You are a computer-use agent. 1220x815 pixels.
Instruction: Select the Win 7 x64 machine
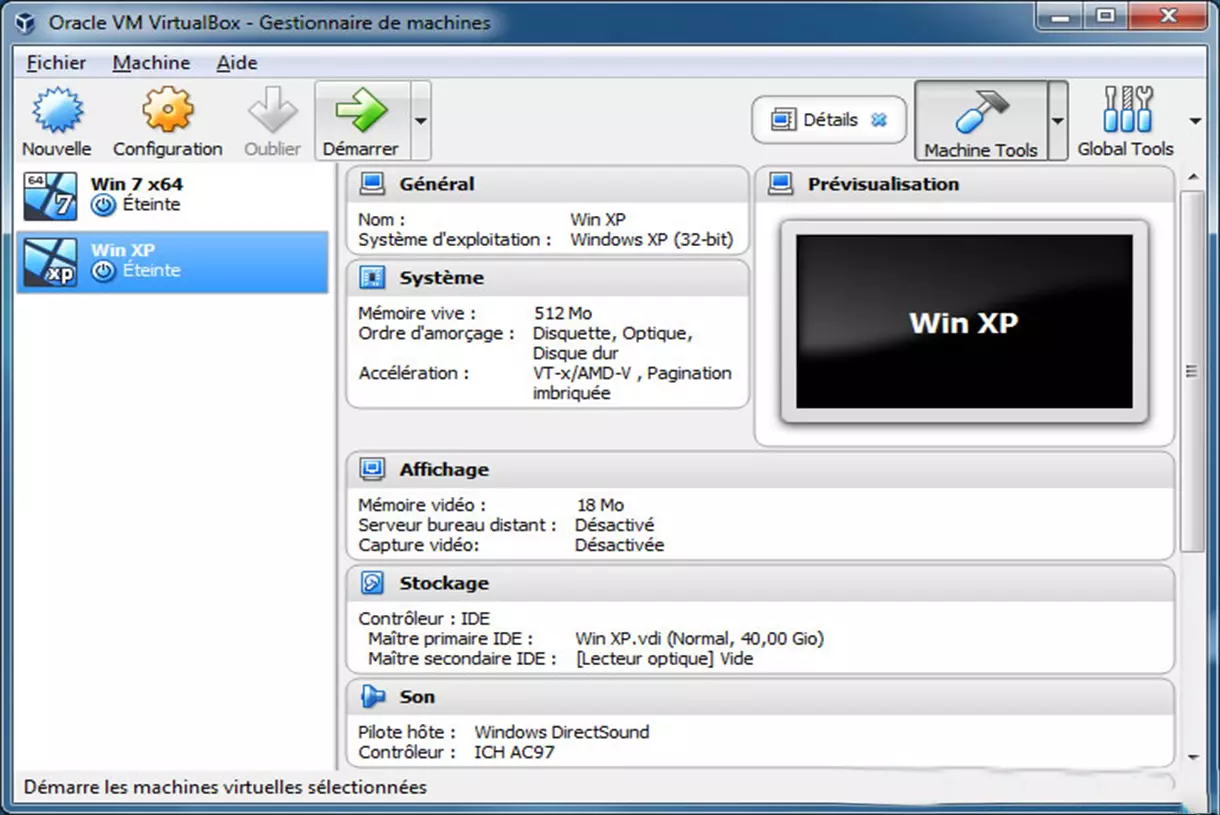coord(172,197)
